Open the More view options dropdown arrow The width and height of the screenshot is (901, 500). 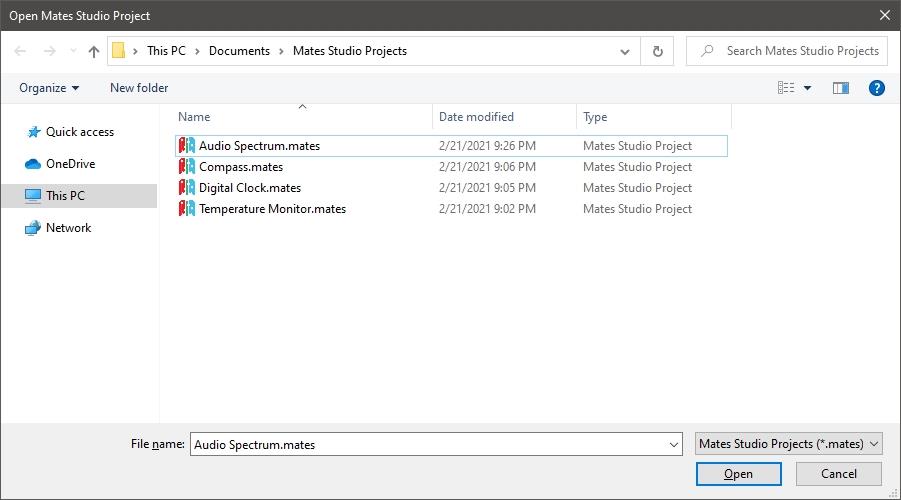click(807, 88)
